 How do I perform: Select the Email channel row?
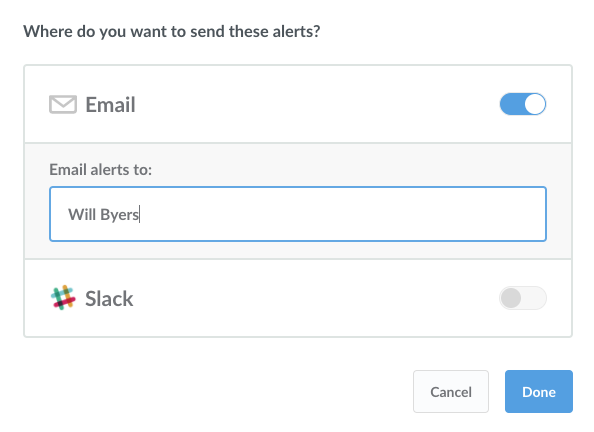[298, 104]
